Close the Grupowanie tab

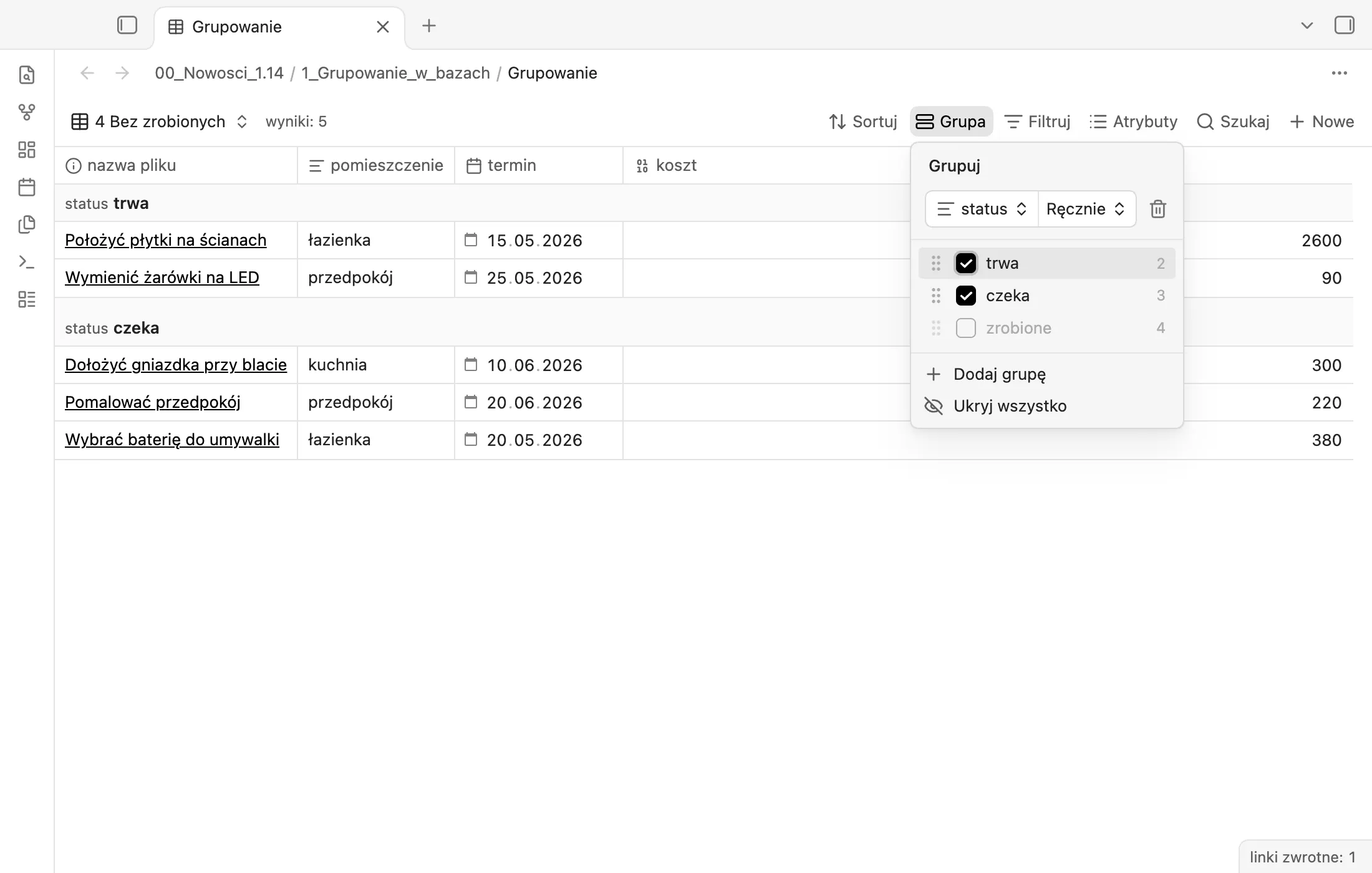(x=383, y=27)
